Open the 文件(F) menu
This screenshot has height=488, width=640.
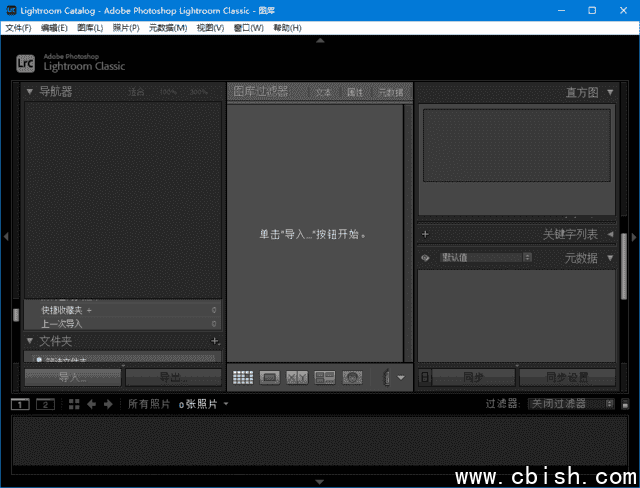(18, 28)
